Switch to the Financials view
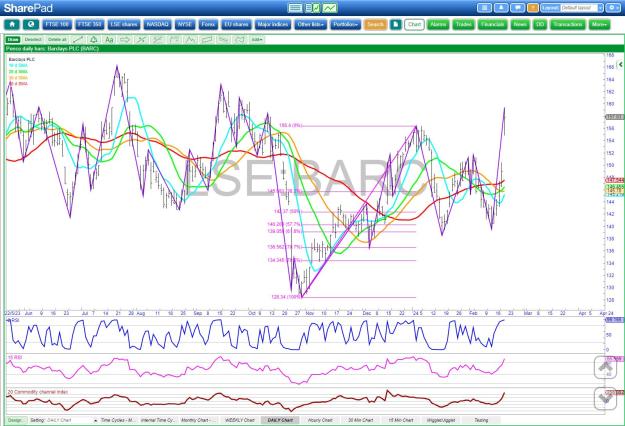 (492, 24)
